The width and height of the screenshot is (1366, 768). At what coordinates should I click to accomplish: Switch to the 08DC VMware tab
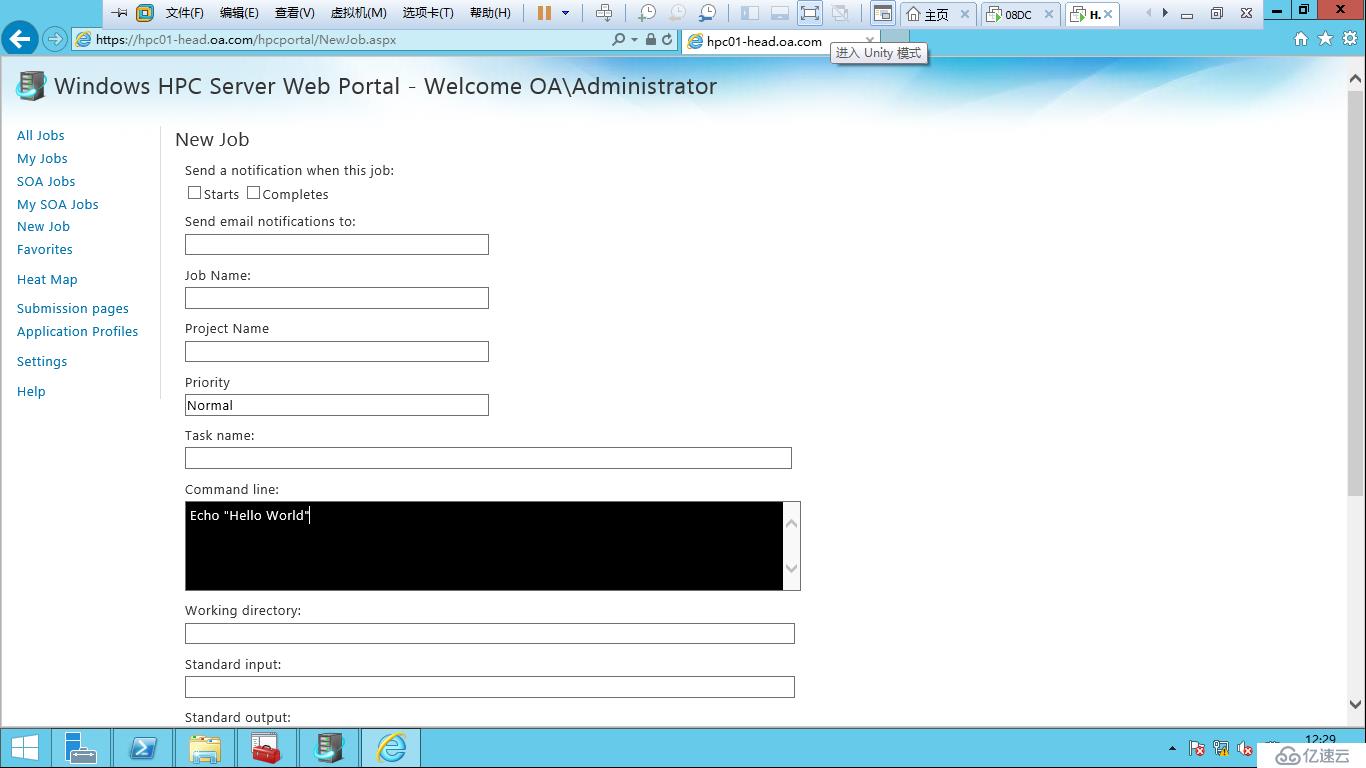pyautogui.click(x=1020, y=14)
